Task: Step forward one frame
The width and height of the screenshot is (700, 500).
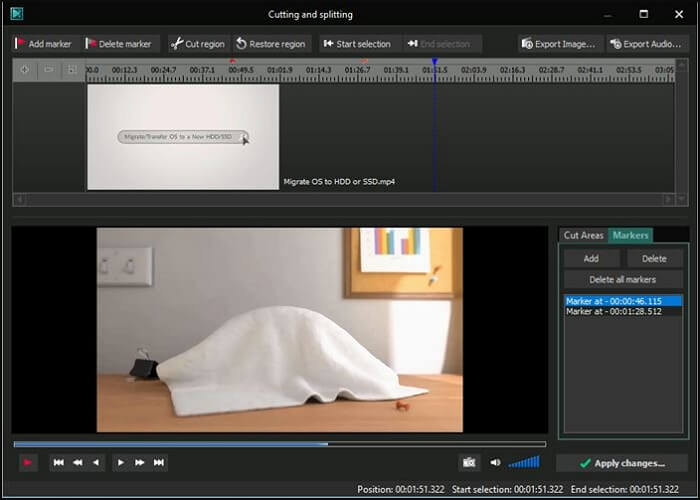Action: [120, 462]
